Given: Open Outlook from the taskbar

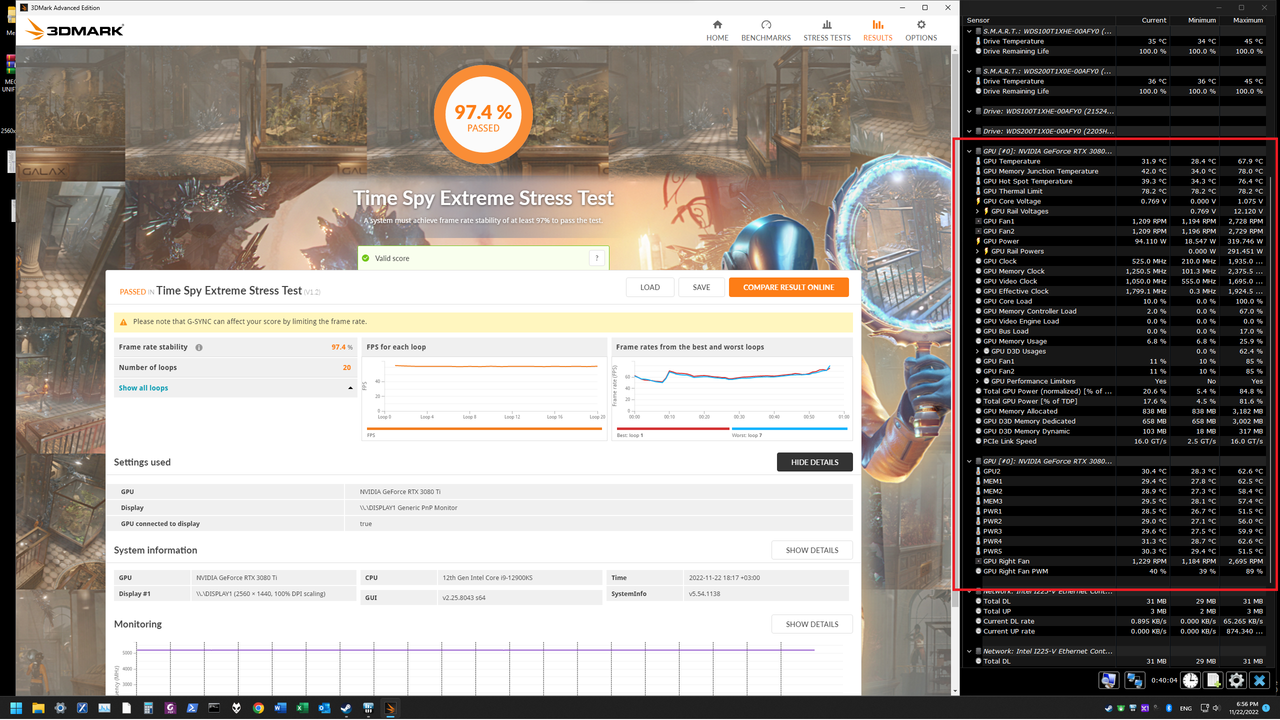Looking at the screenshot, I should [x=324, y=708].
